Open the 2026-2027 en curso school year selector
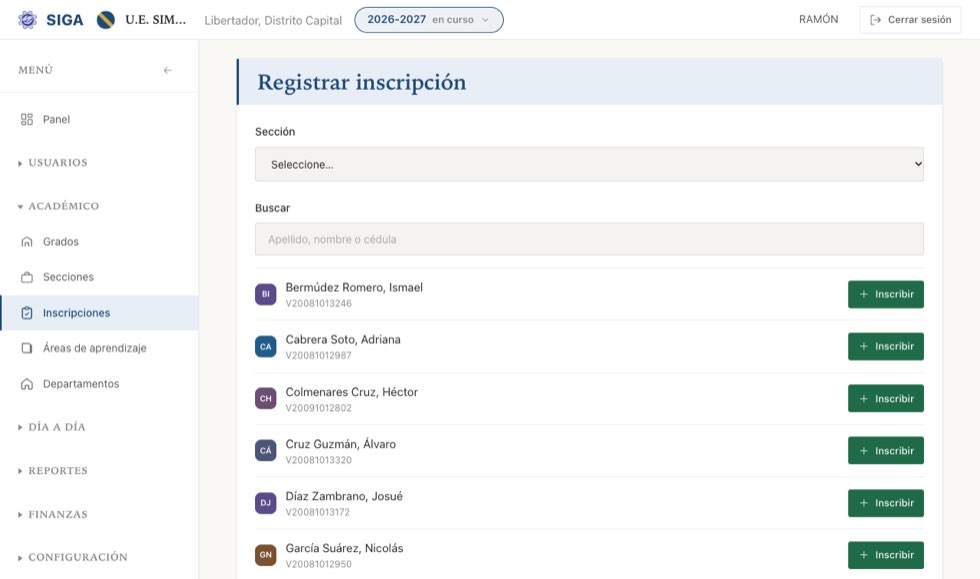980x579 pixels. (x=429, y=20)
